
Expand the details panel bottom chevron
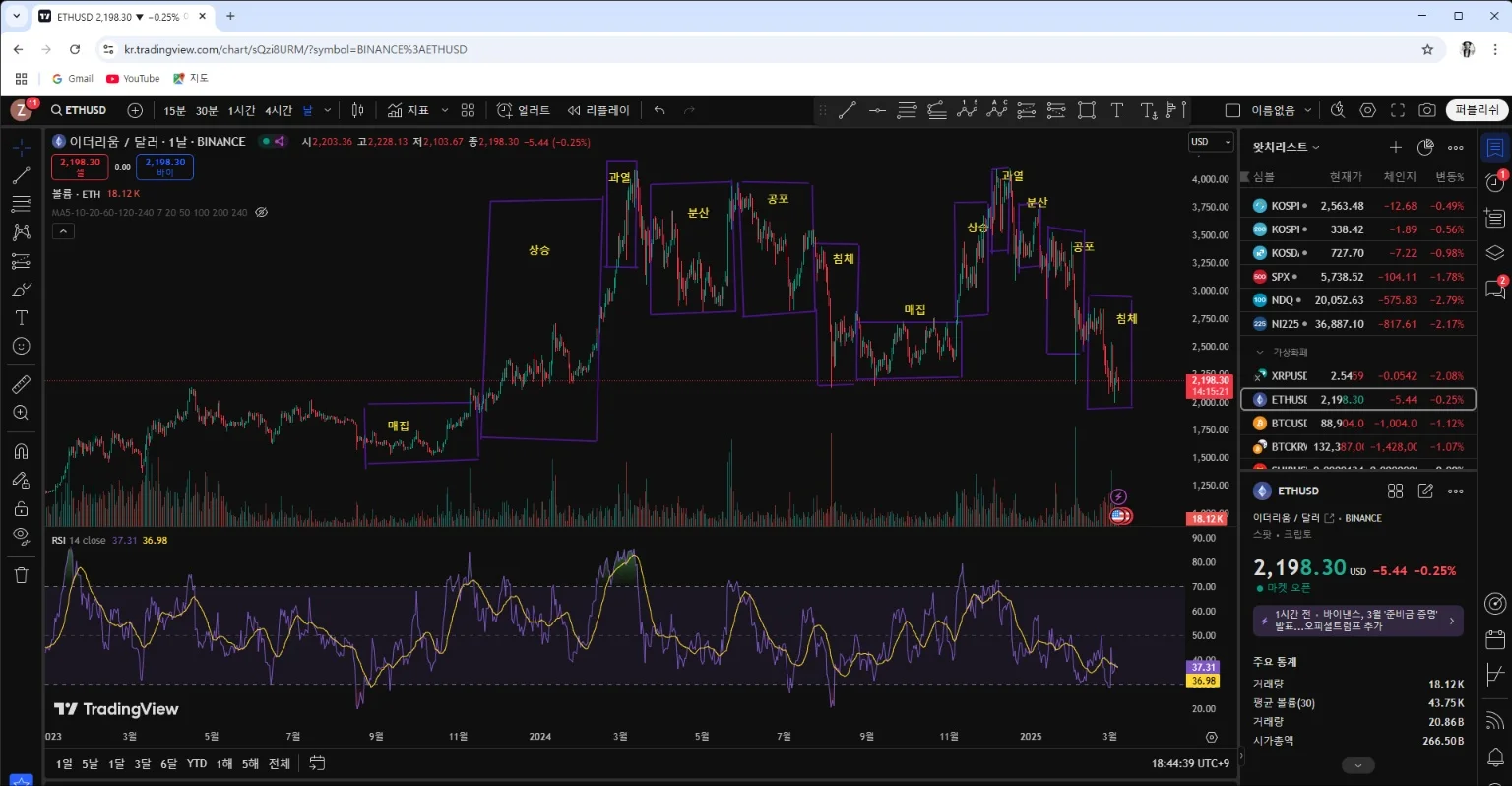click(1357, 765)
